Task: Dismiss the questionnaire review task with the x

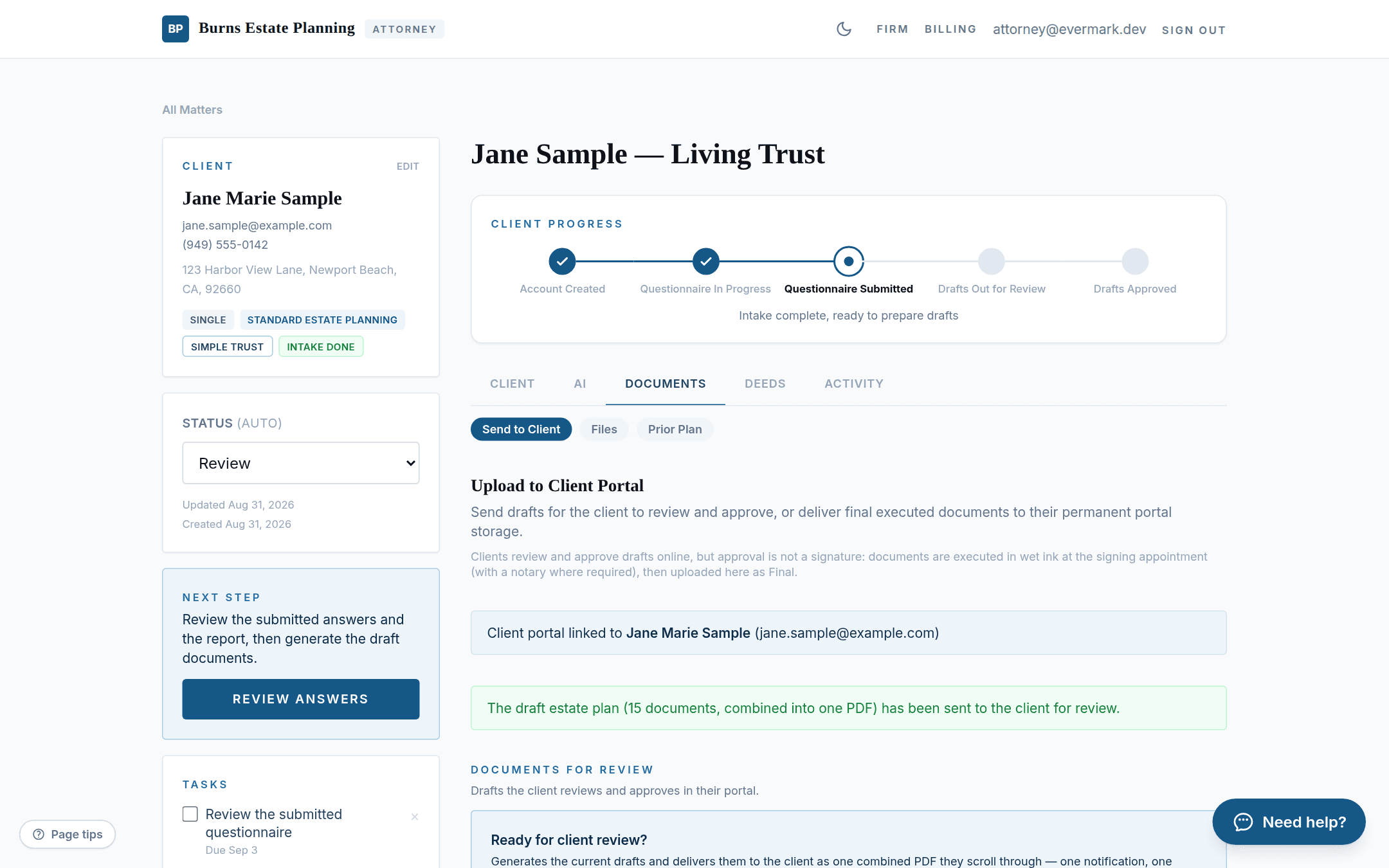Action: (x=415, y=817)
